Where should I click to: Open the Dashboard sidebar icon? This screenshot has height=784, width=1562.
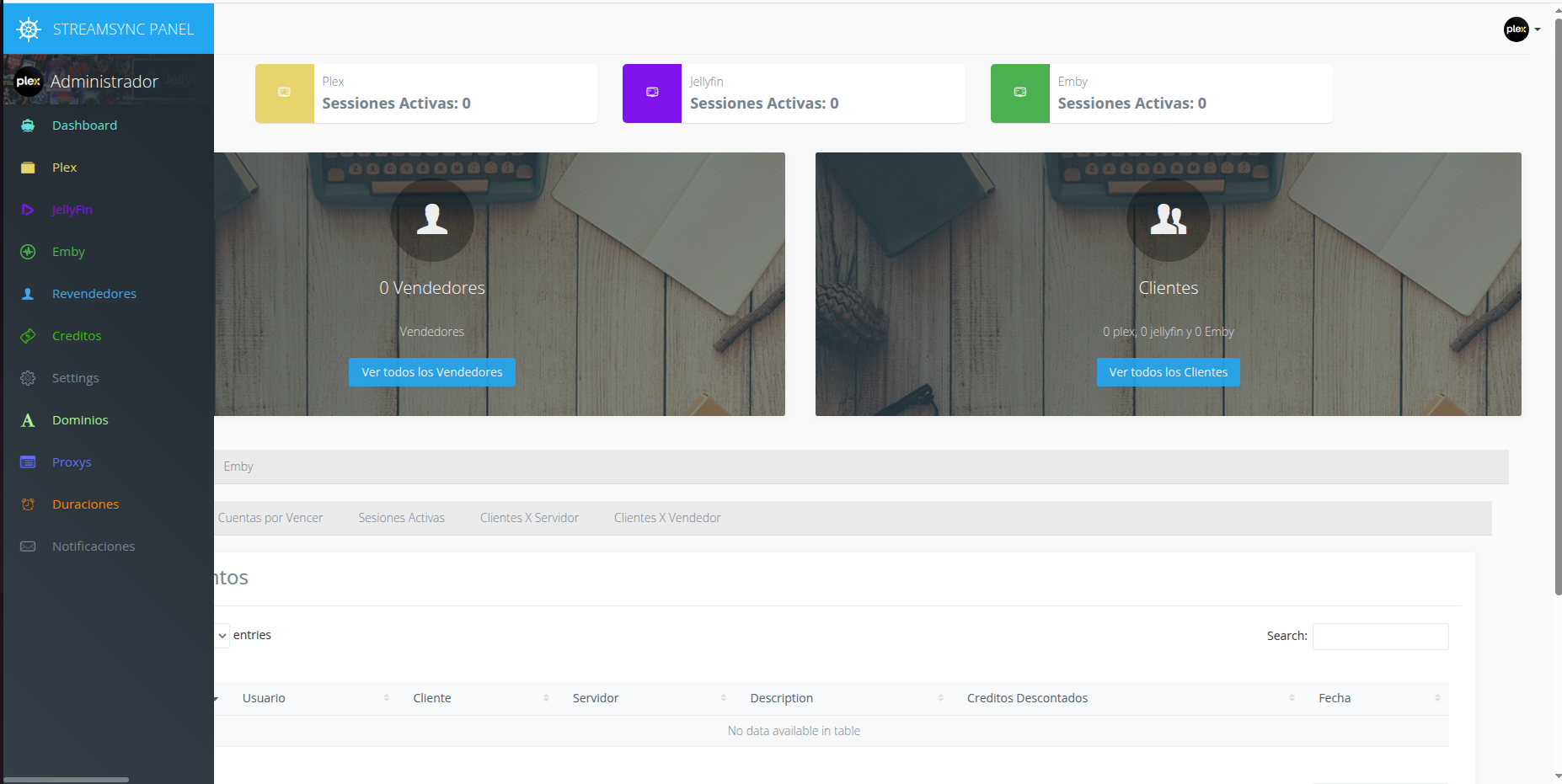[28, 125]
